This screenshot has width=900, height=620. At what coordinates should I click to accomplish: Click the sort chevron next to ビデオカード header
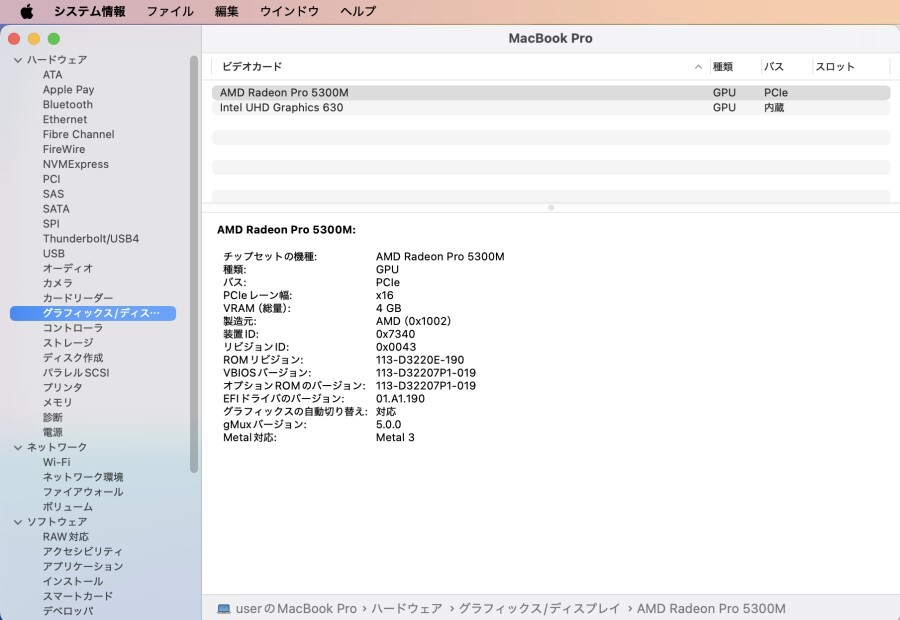click(699, 64)
